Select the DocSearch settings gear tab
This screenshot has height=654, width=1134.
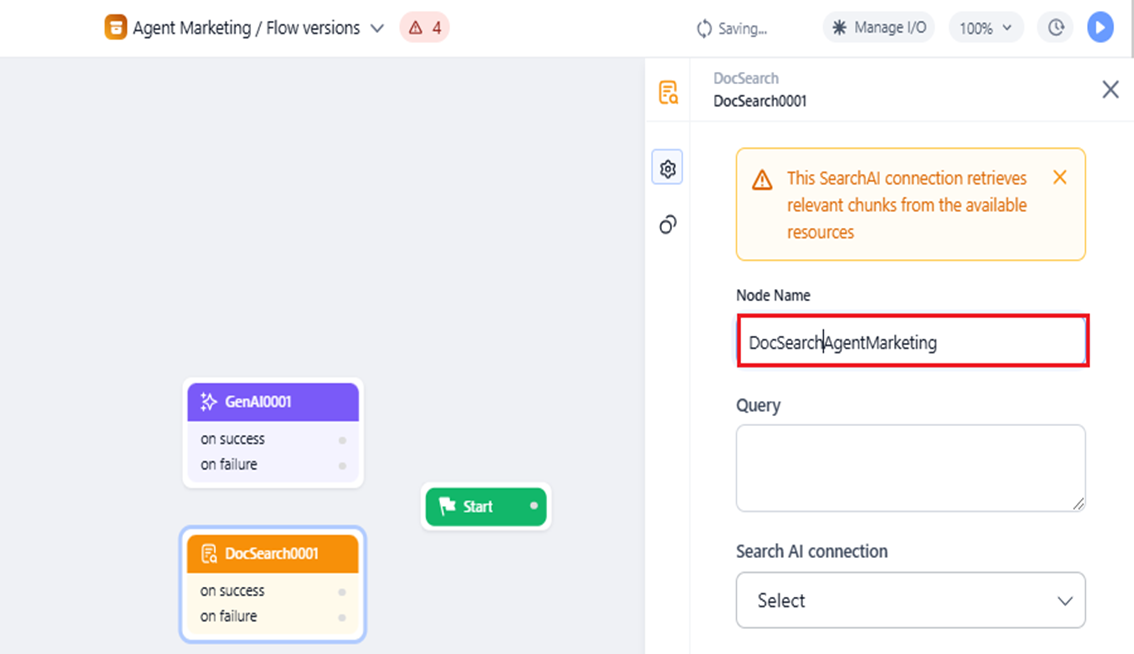[667, 168]
